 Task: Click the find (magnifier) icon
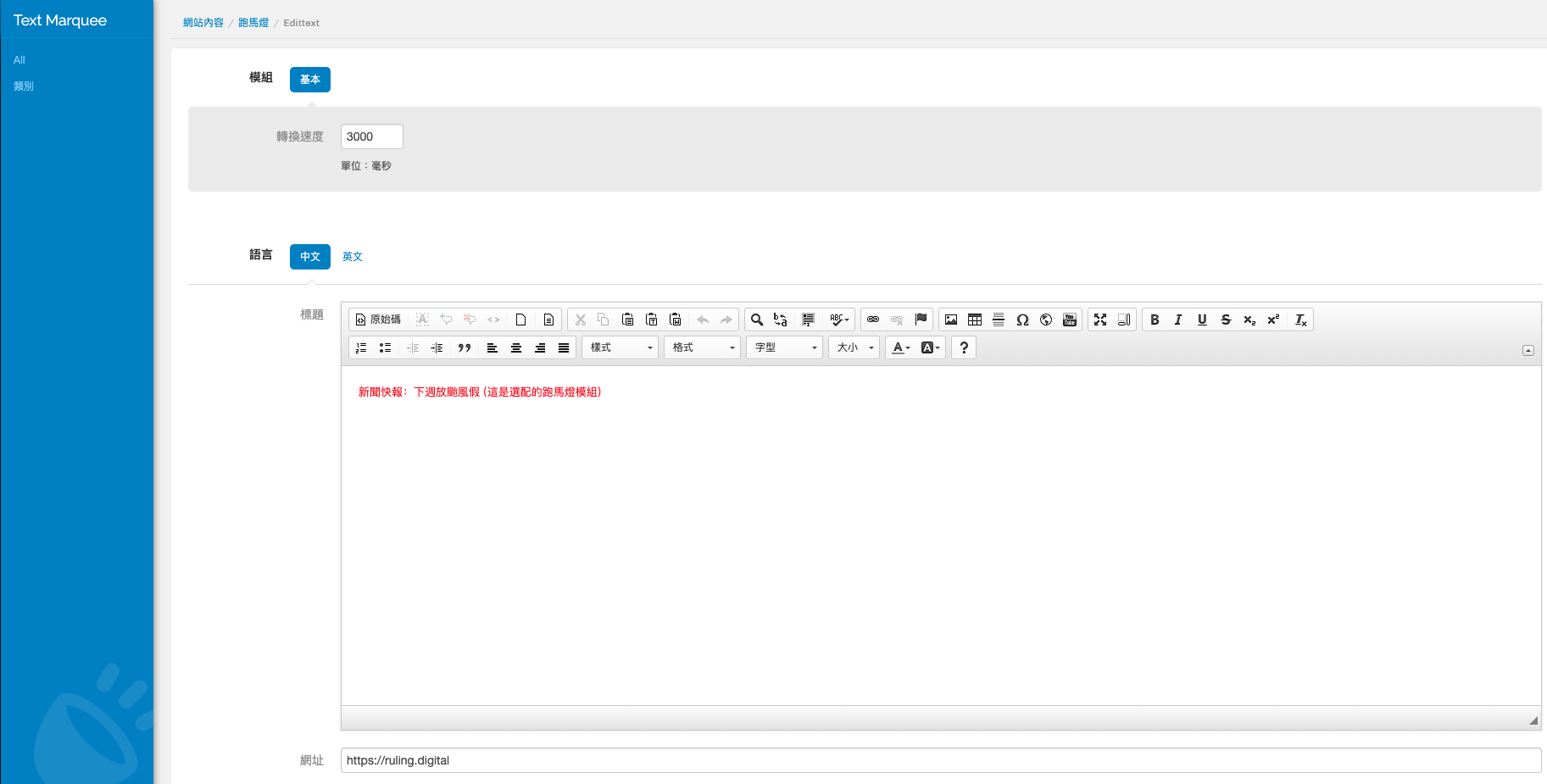click(x=757, y=320)
